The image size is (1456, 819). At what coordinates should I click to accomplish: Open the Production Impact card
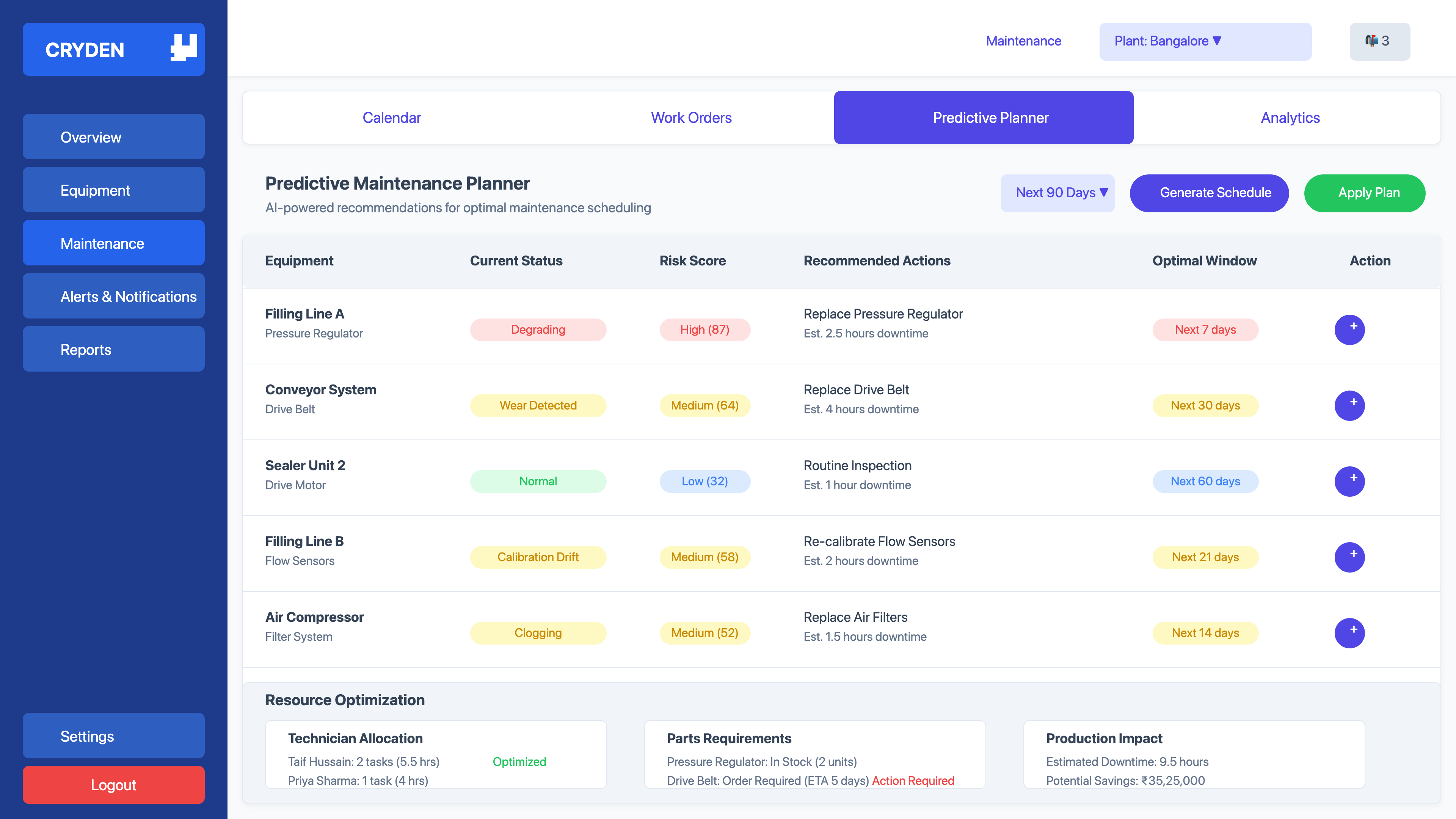(1194, 754)
